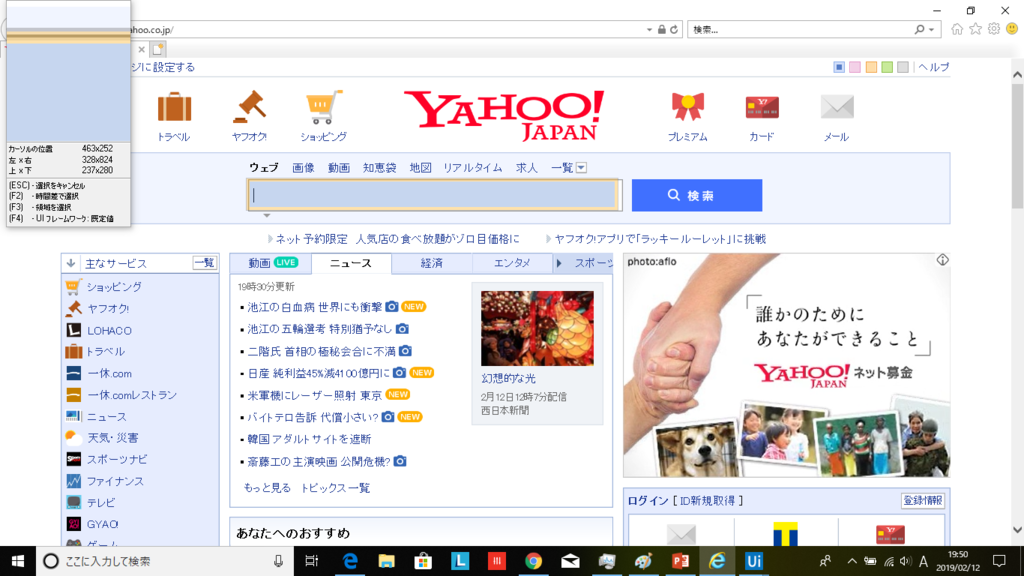Open the Travel briefcase icon in Yahoo header
Viewport: 1024px width, 576px height.
pos(174,107)
